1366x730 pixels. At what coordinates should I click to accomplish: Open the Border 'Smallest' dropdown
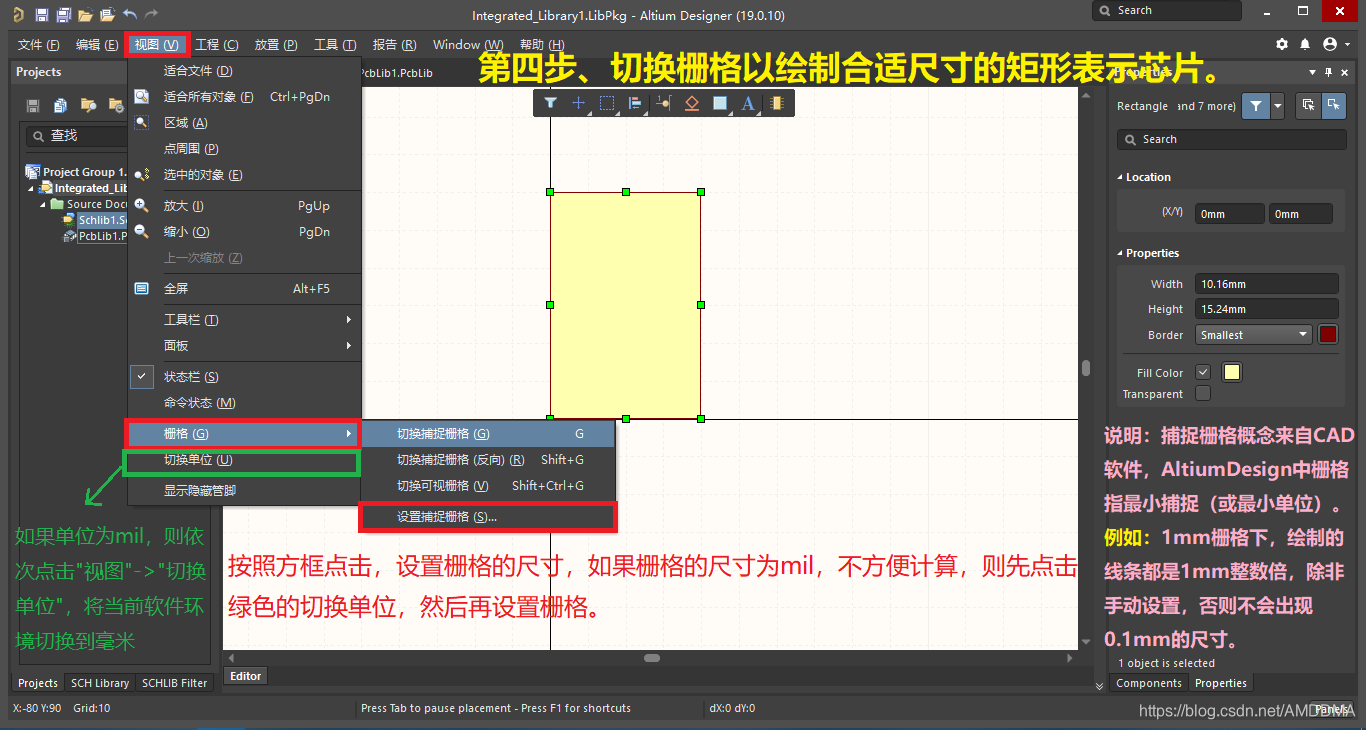[x=1253, y=335]
